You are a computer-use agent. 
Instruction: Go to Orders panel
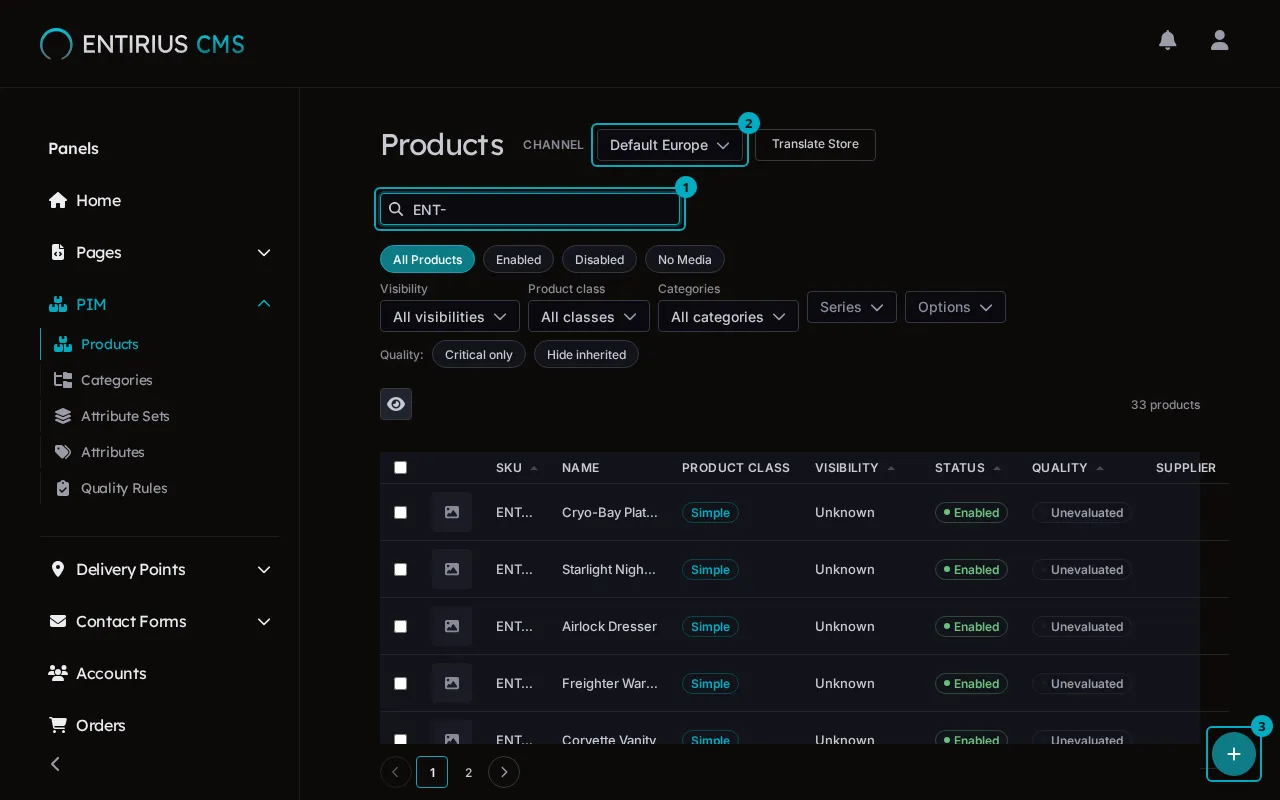(100, 725)
